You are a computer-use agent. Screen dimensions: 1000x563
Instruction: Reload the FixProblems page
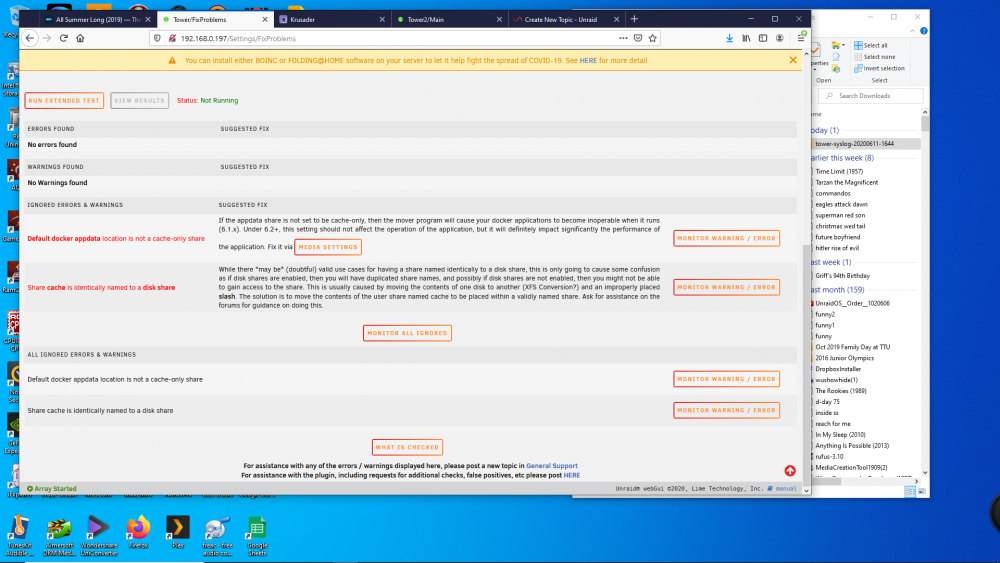(x=64, y=38)
